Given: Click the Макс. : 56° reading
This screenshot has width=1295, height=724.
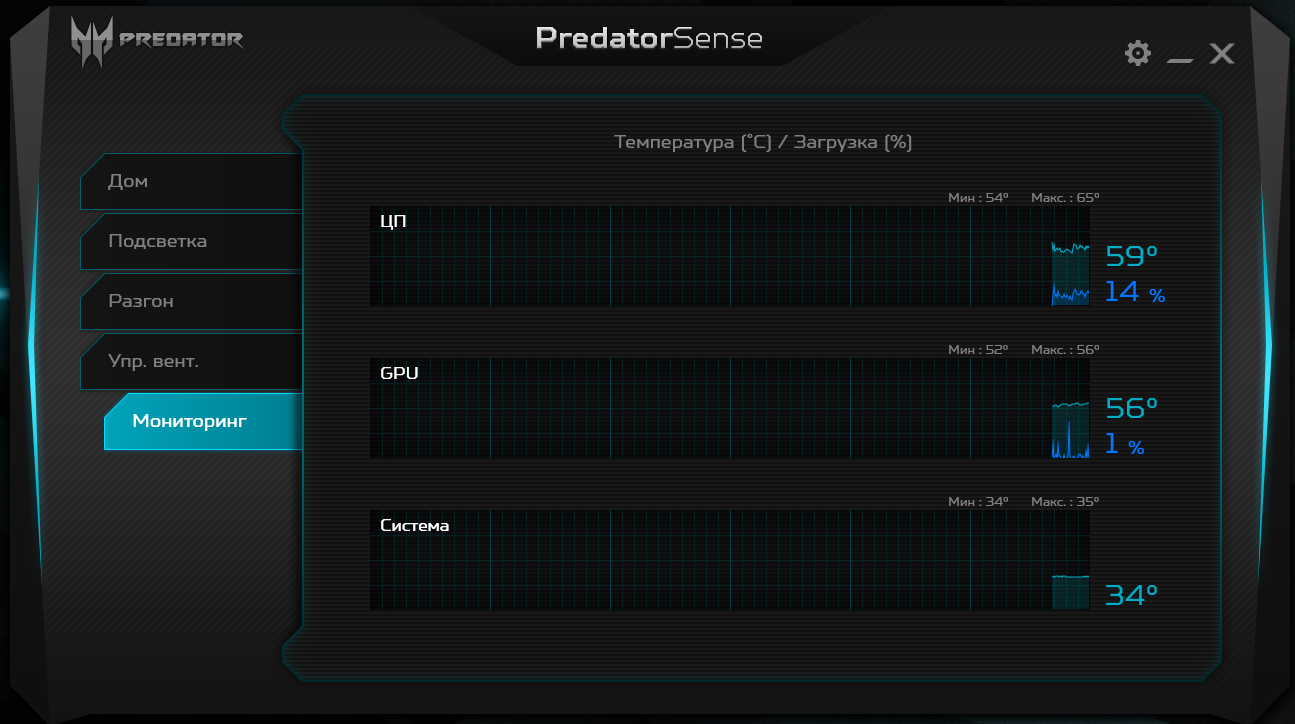Looking at the screenshot, I should point(1065,350).
